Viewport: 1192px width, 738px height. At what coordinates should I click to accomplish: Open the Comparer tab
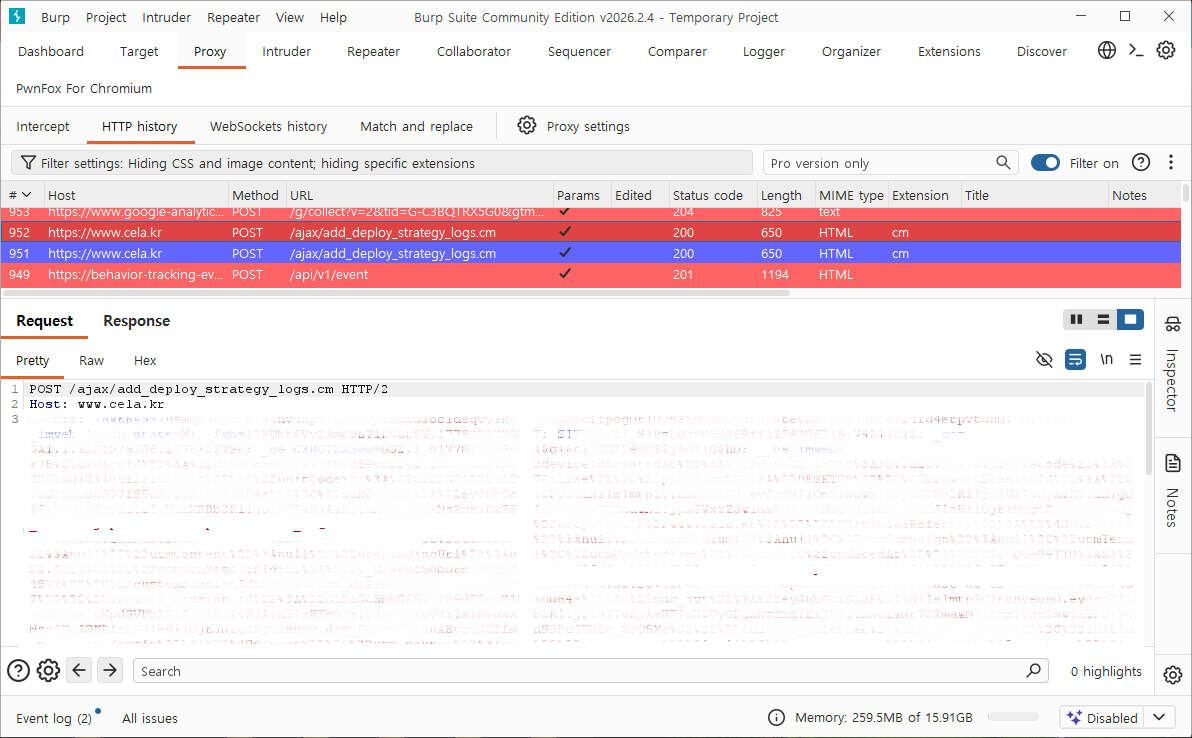pos(677,51)
